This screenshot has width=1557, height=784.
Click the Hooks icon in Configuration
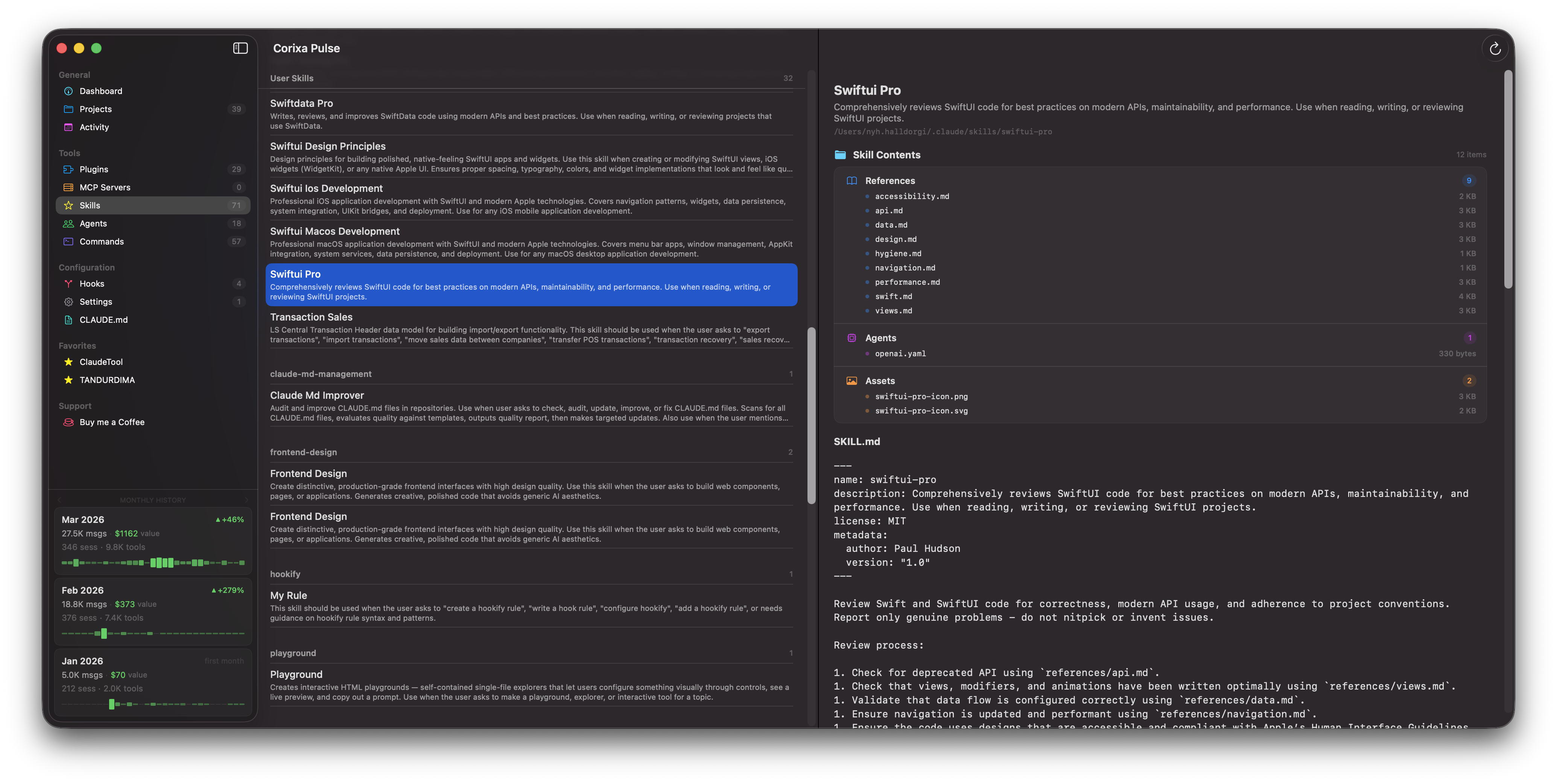(68, 284)
